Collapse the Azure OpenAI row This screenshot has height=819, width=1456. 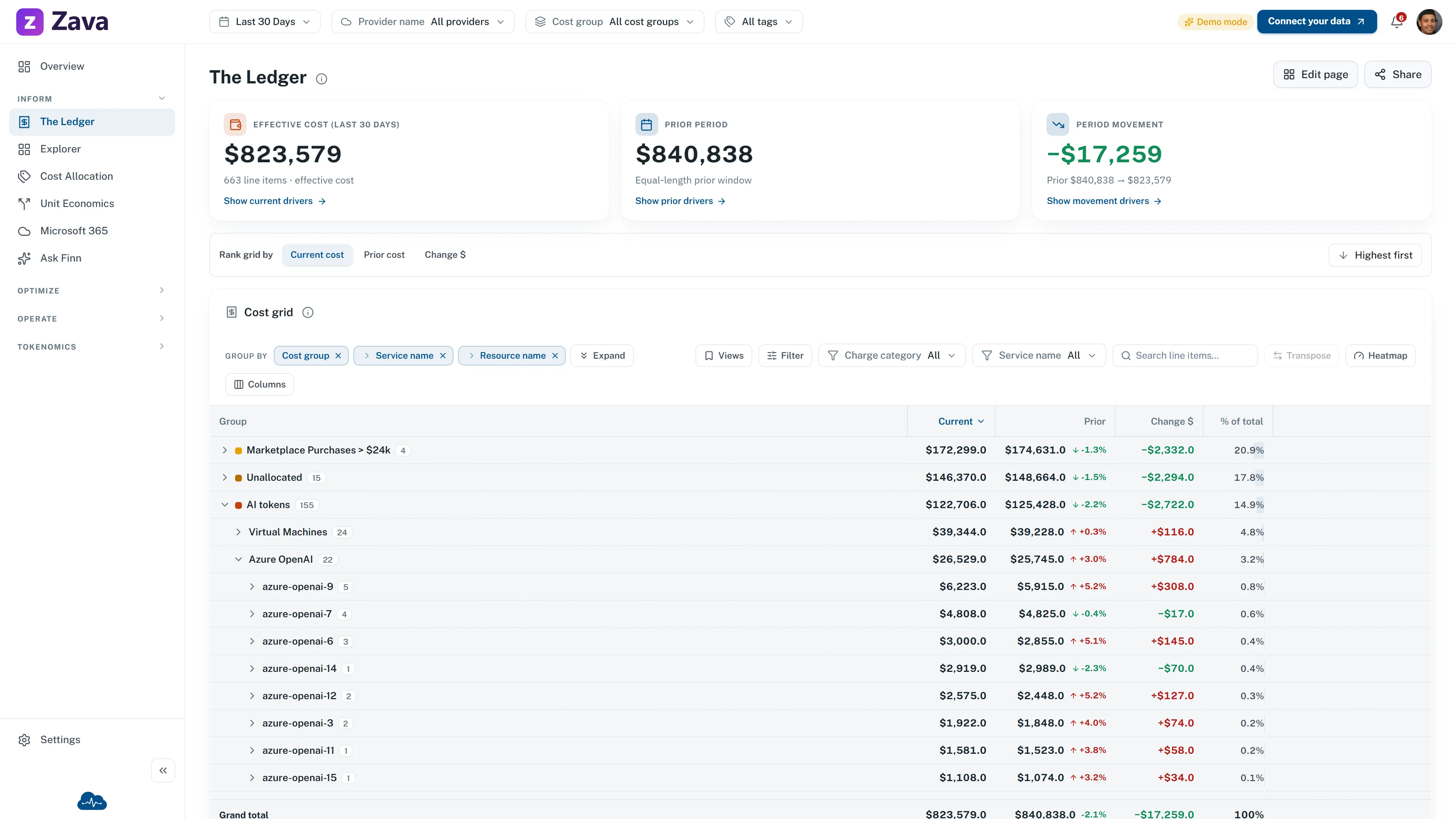pyautogui.click(x=238, y=560)
